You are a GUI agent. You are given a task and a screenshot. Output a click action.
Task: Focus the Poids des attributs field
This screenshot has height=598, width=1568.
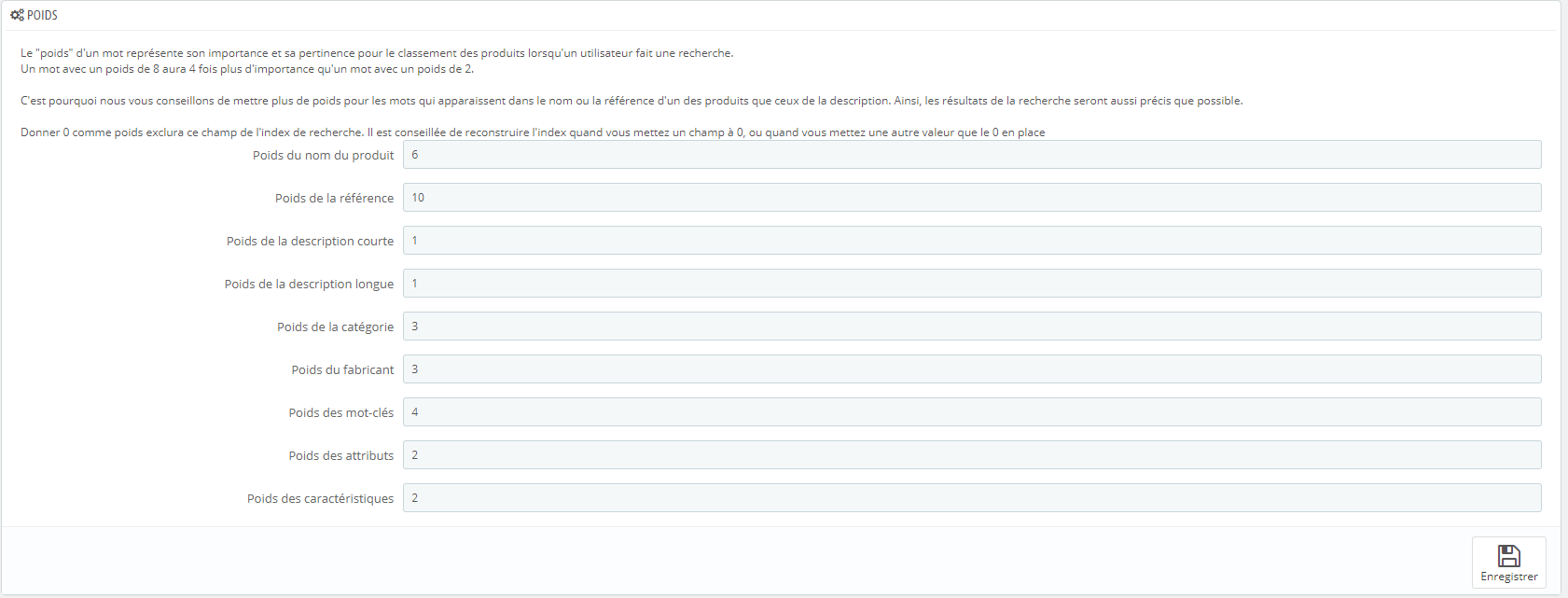pyautogui.click(x=972, y=455)
